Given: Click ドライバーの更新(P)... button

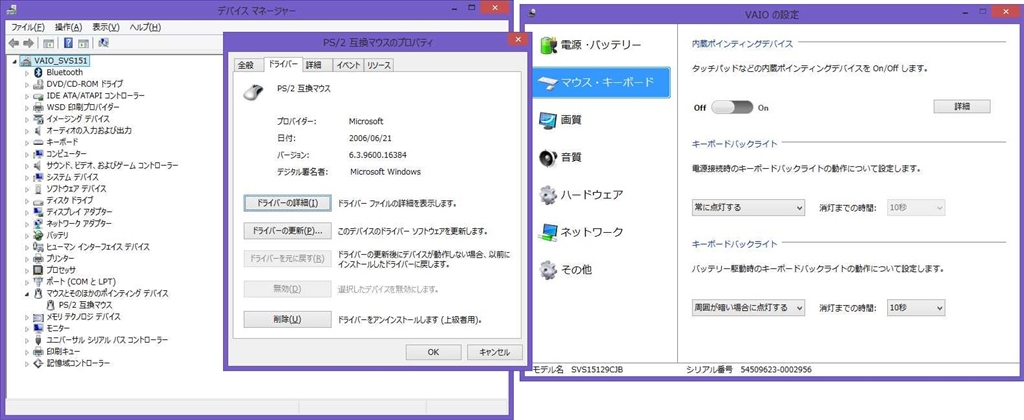Looking at the screenshot, I should coord(287,231).
